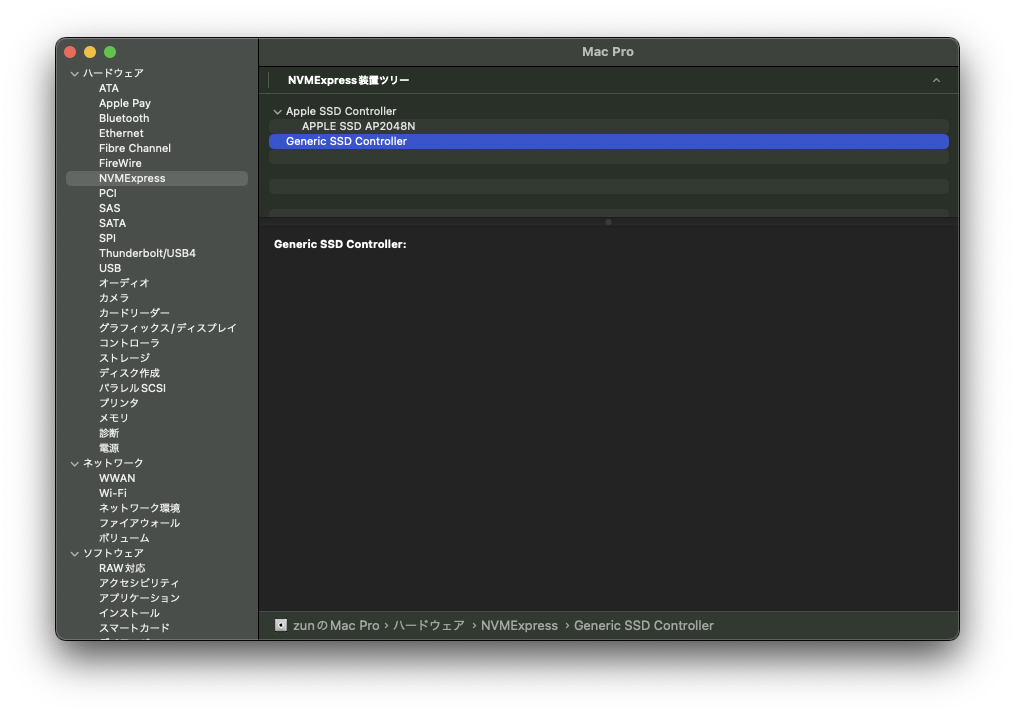Open ディスク作成 in the sidebar
The image size is (1015, 714).
pos(129,373)
